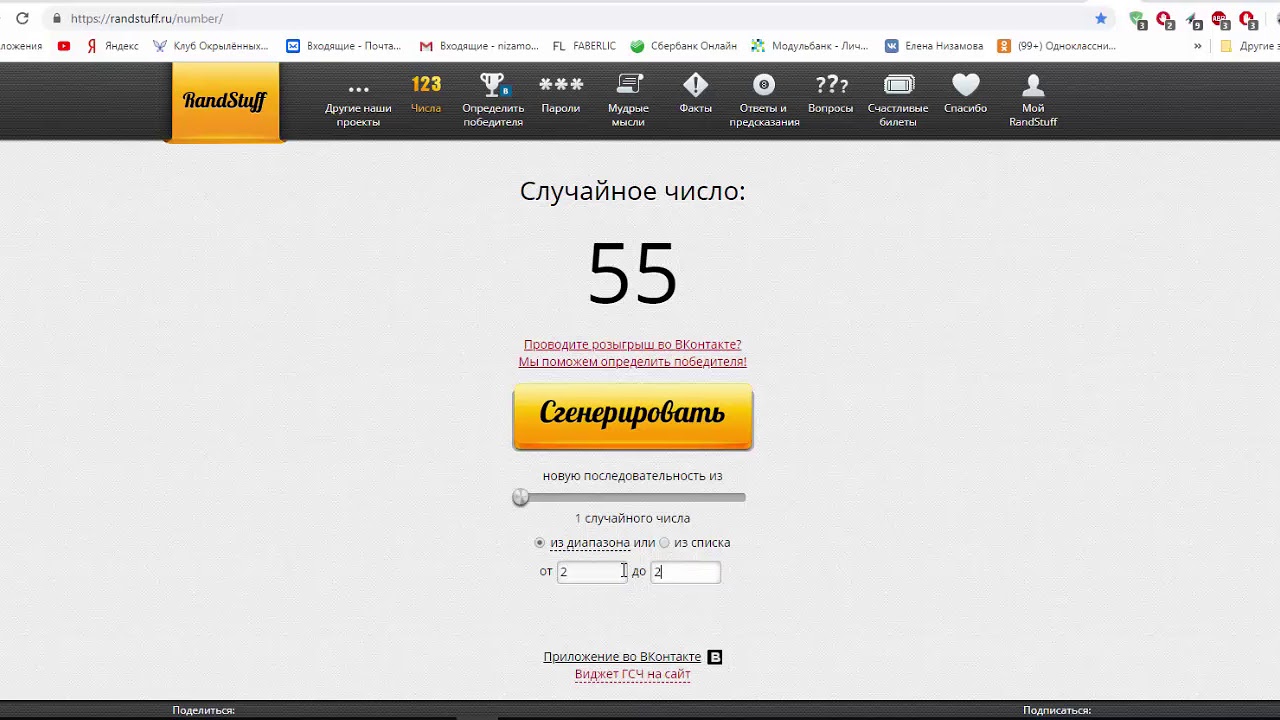Open Другие закладки folder
Image resolution: width=1280 pixels, height=720 pixels.
[x=1249, y=46]
